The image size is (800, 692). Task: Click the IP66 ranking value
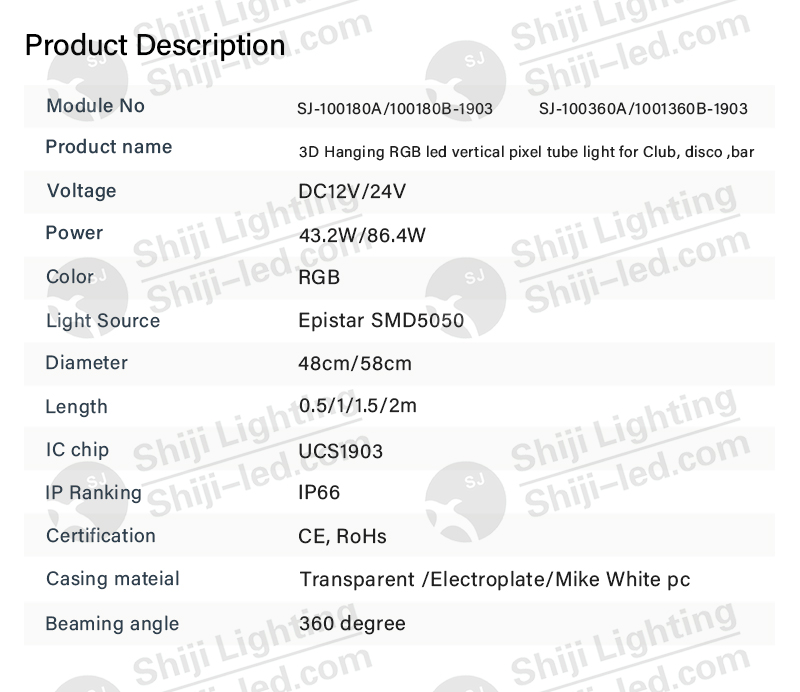click(319, 493)
